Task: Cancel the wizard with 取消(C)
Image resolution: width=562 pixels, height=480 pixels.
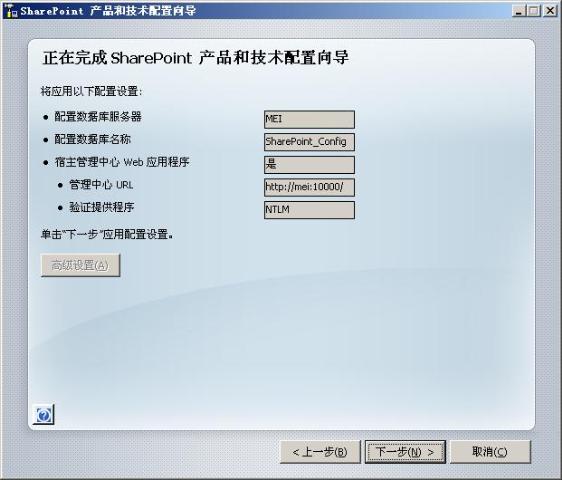Action: point(490,452)
